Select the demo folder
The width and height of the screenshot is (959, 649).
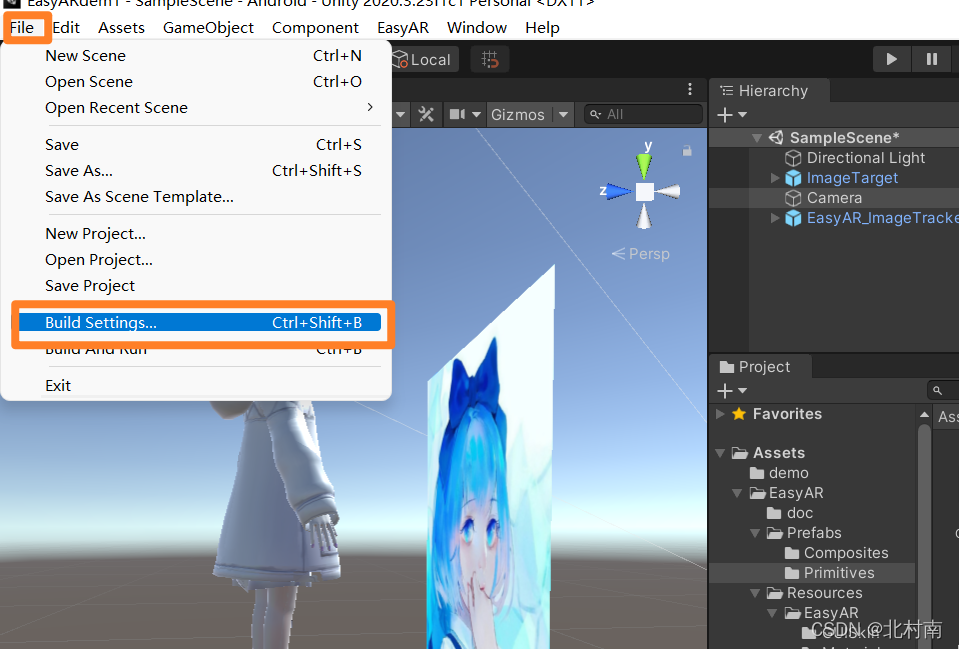click(780, 473)
